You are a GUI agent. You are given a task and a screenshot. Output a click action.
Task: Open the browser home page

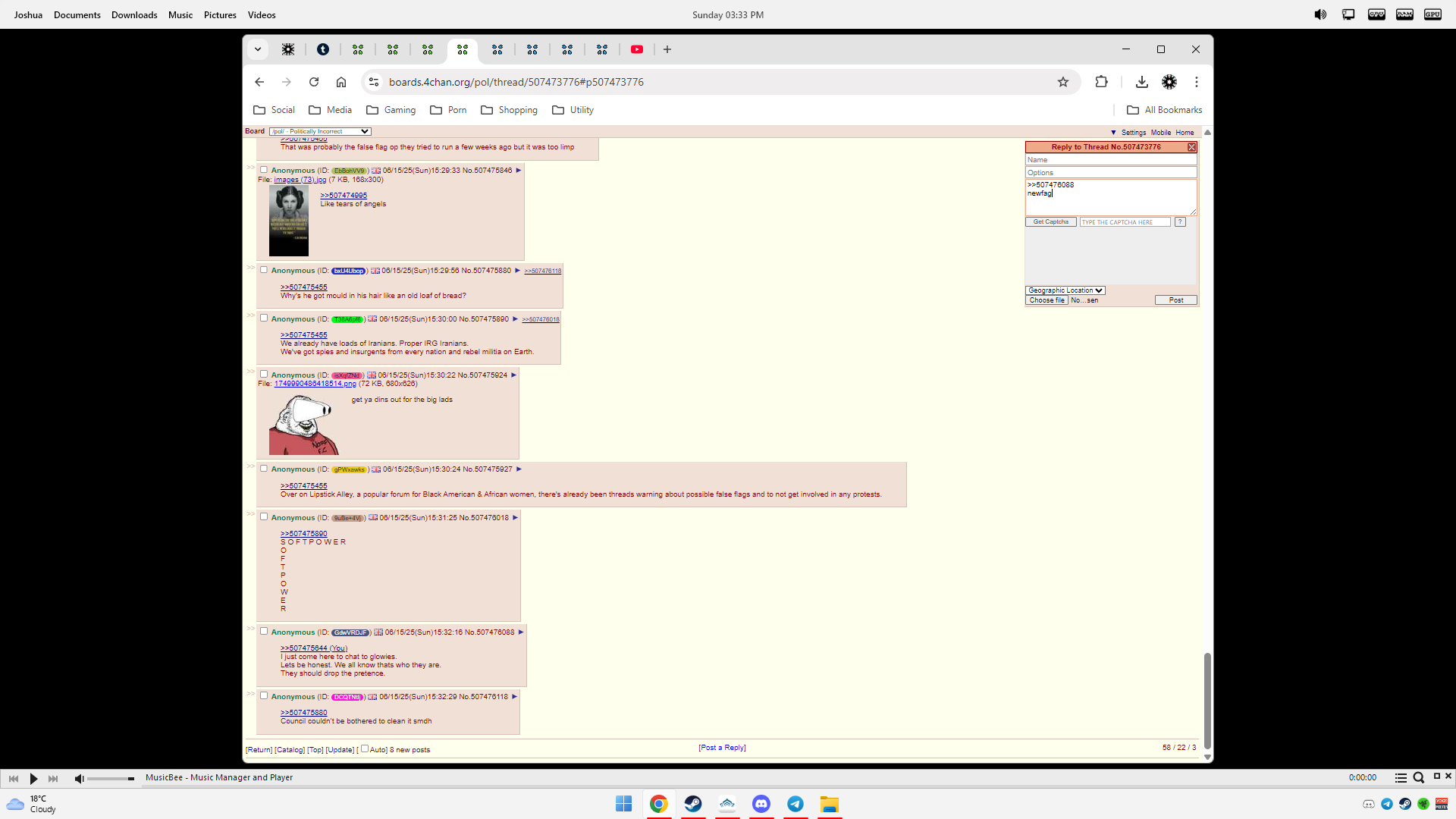(341, 82)
